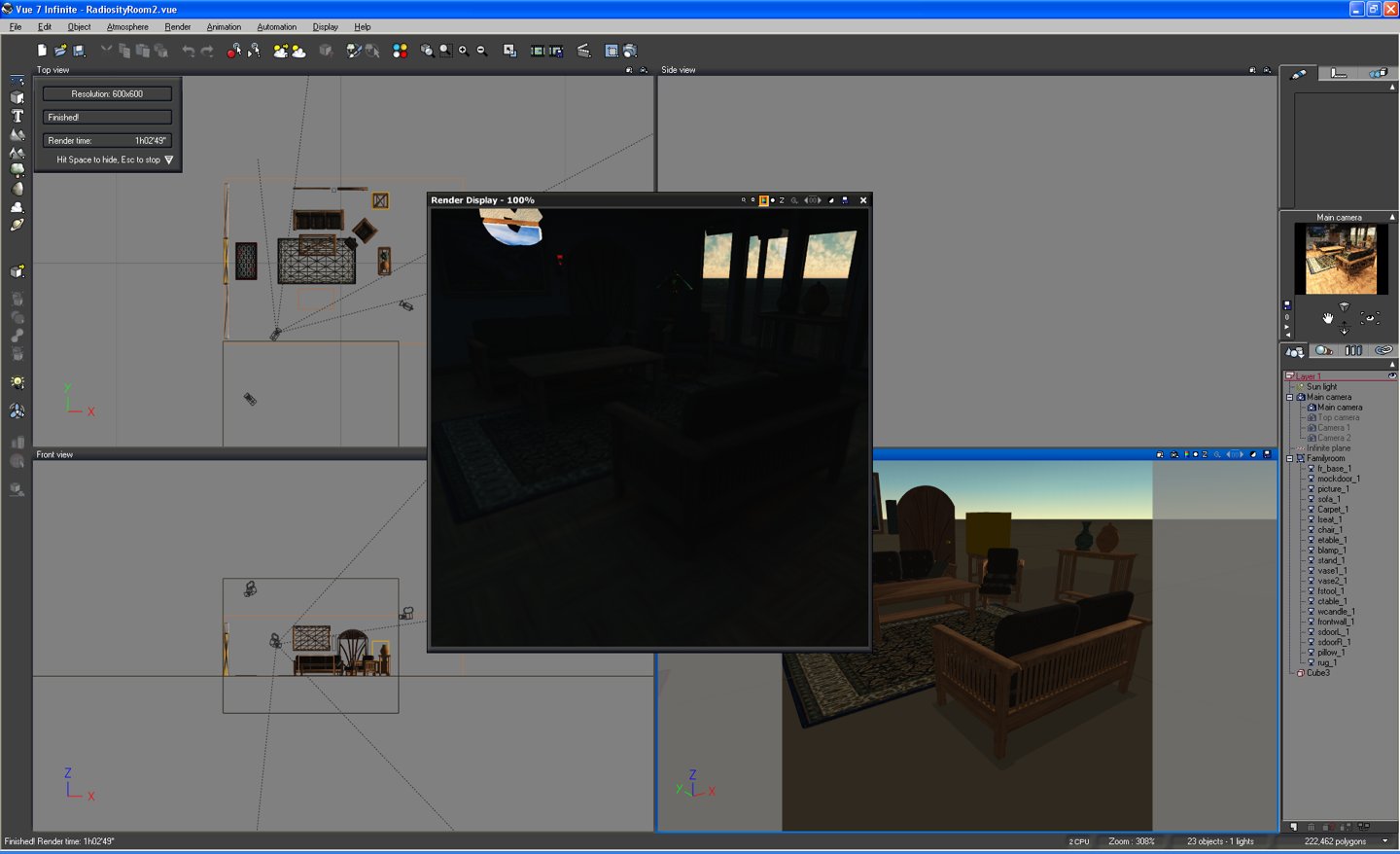Toggle Layer 1 visibility eye icon
Viewport: 1400px width, 854px height.
pos(1391,376)
